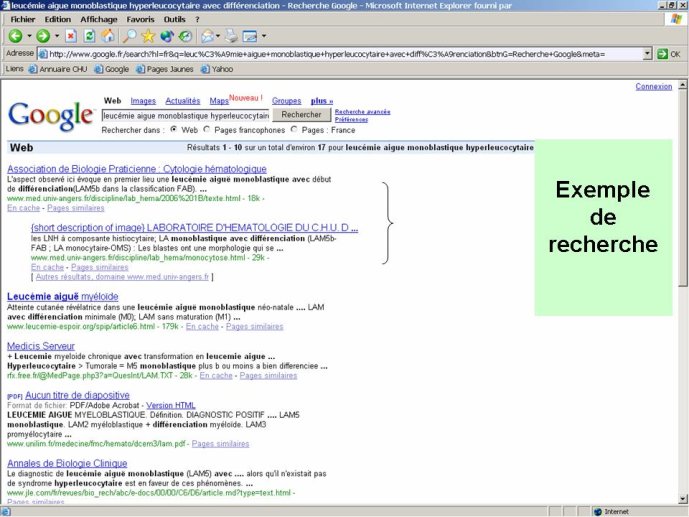This screenshot has width=689, height=517.
Task: Click the vertical scrollbar down arrow
Action: (x=683, y=499)
